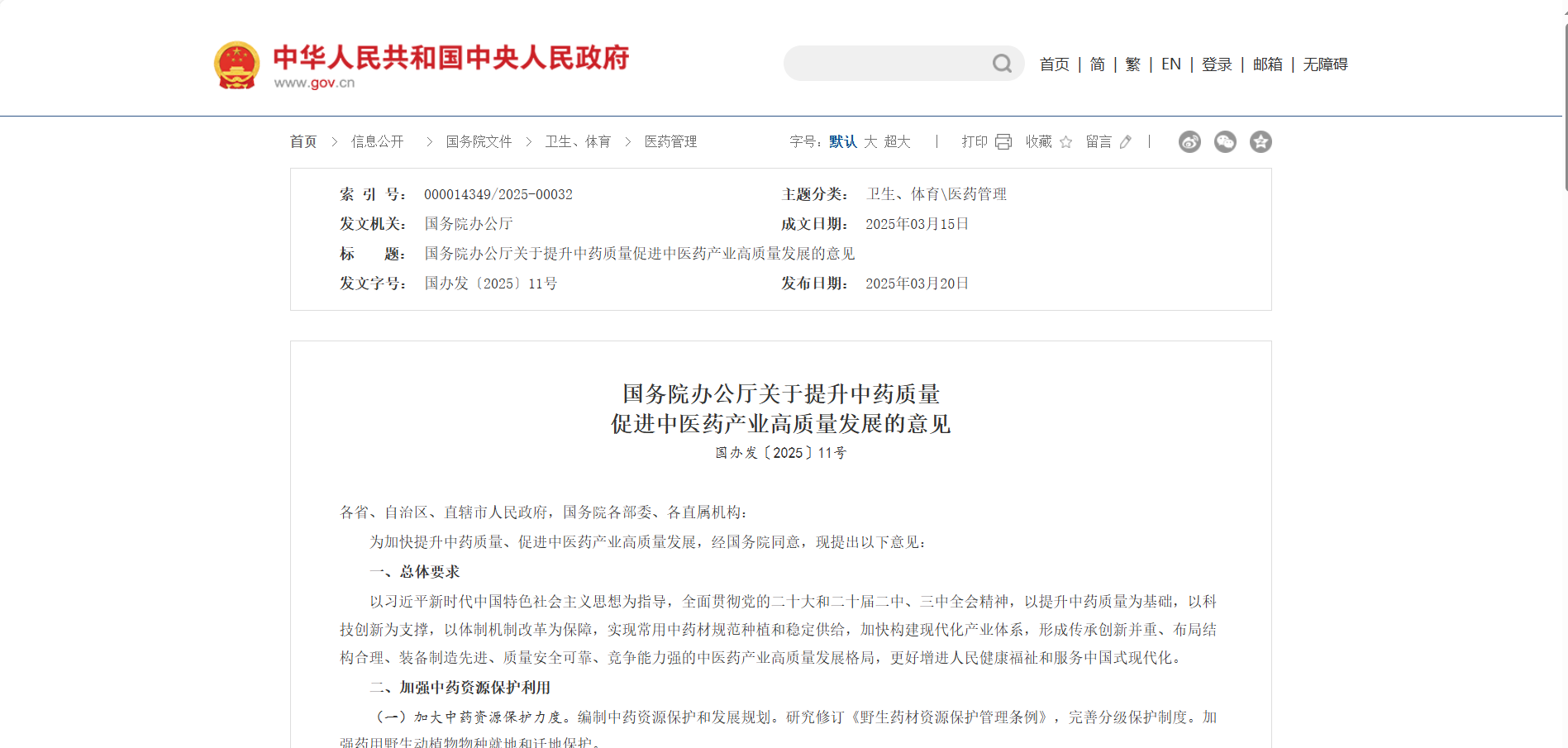Go to 卫生、体育 breadcrumb category
1568x748 pixels.
coord(578,142)
